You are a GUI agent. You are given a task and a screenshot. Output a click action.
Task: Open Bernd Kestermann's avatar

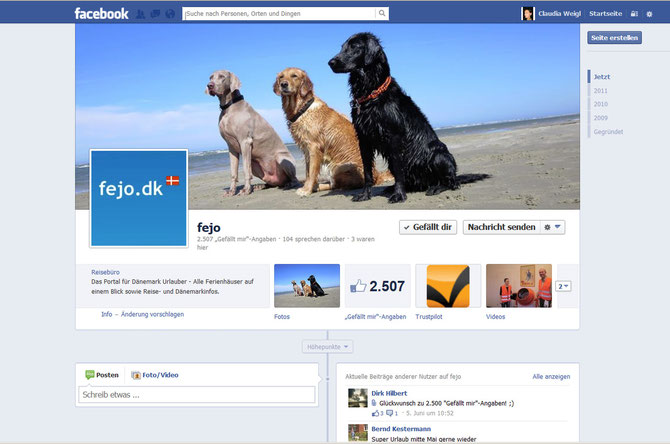point(358,432)
